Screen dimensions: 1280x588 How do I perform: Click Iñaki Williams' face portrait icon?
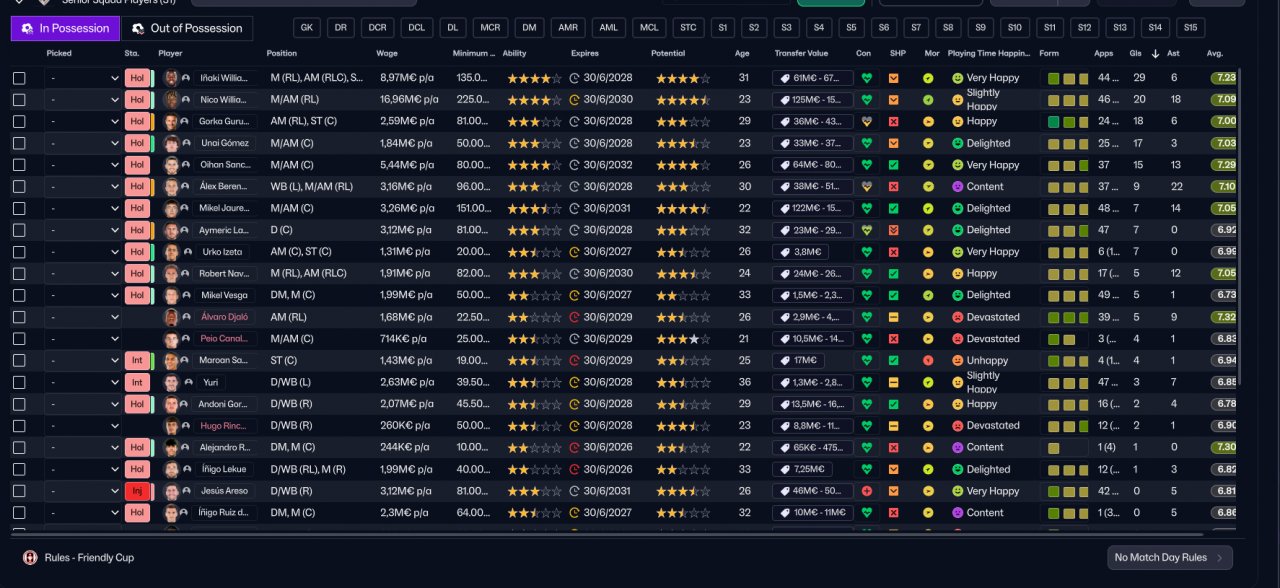tap(171, 78)
